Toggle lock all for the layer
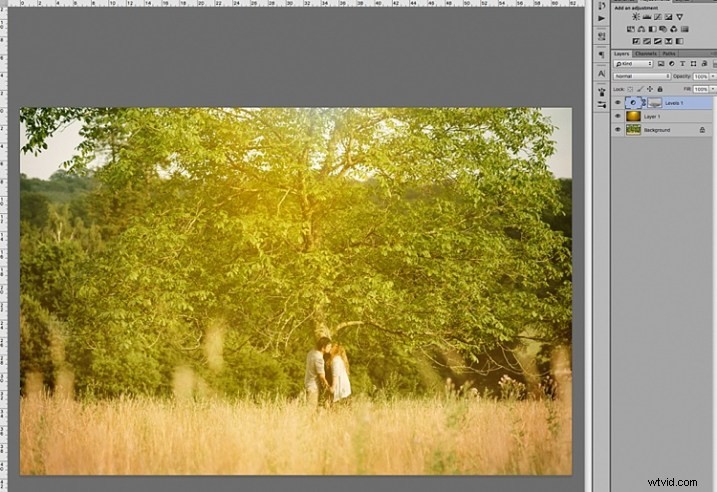717x492 pixels. [660, 89]
